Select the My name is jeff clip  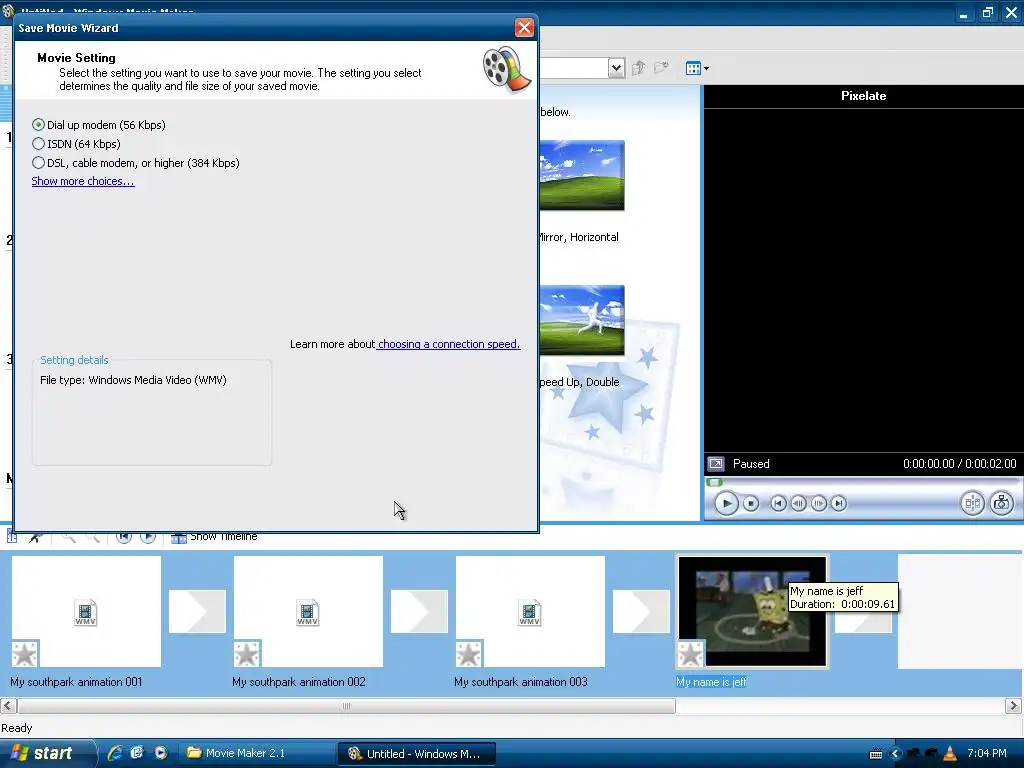point(752,611)
